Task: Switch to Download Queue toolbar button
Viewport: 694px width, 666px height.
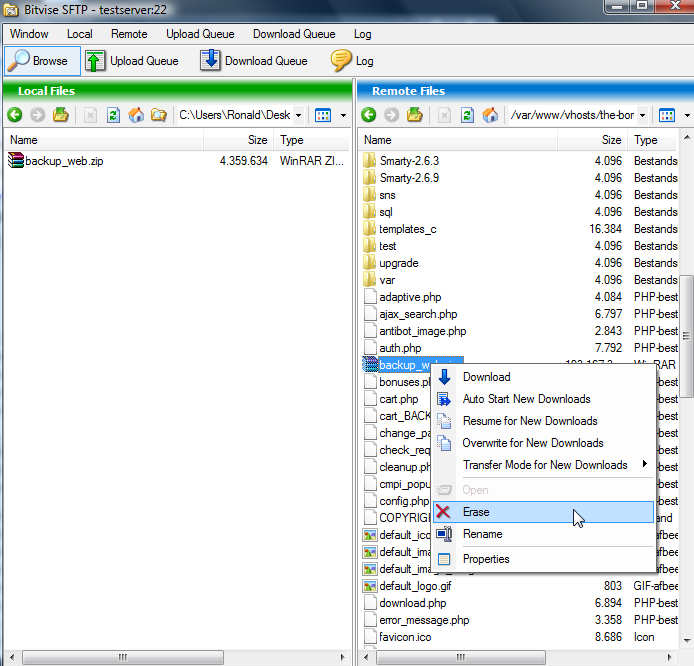Action: 254,61
